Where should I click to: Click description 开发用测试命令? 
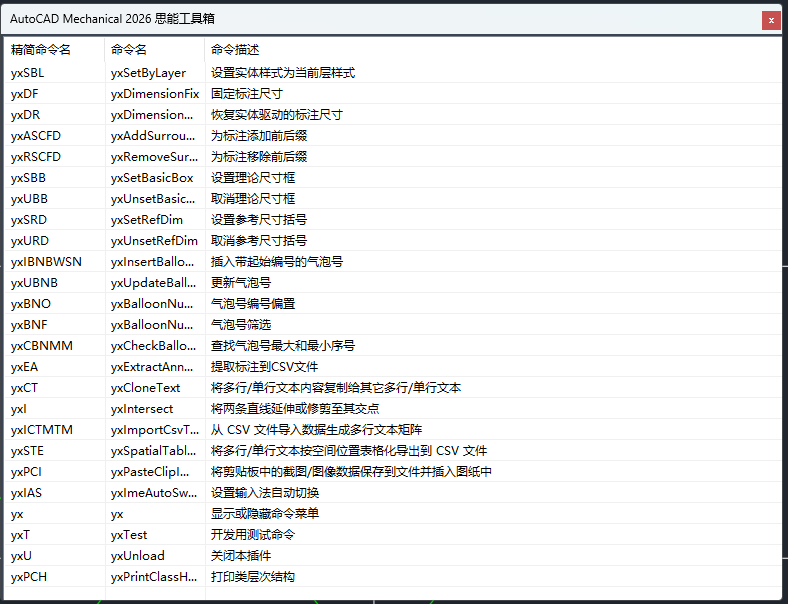coord(253,535)
